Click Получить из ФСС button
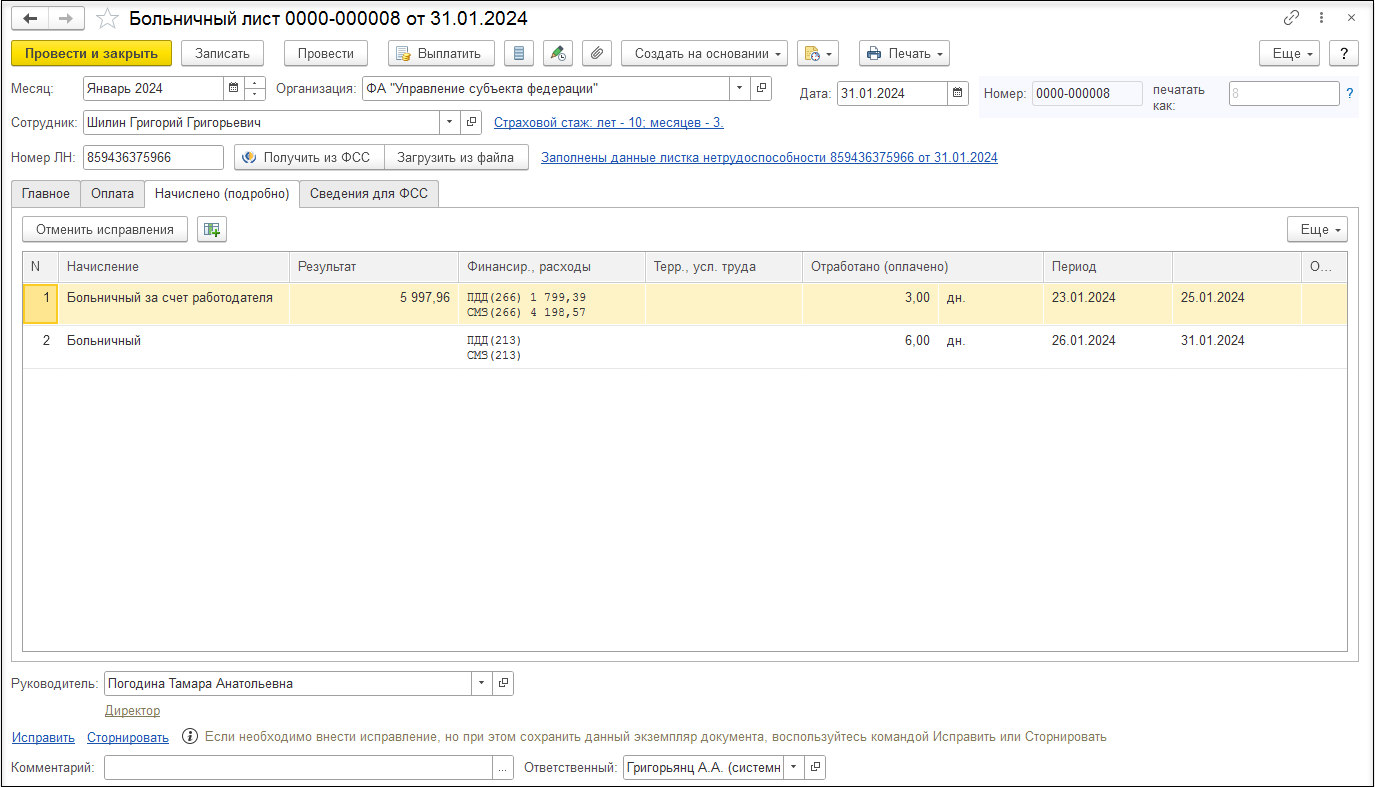This screenshot has width=1375, height=787. coord(309,157)
